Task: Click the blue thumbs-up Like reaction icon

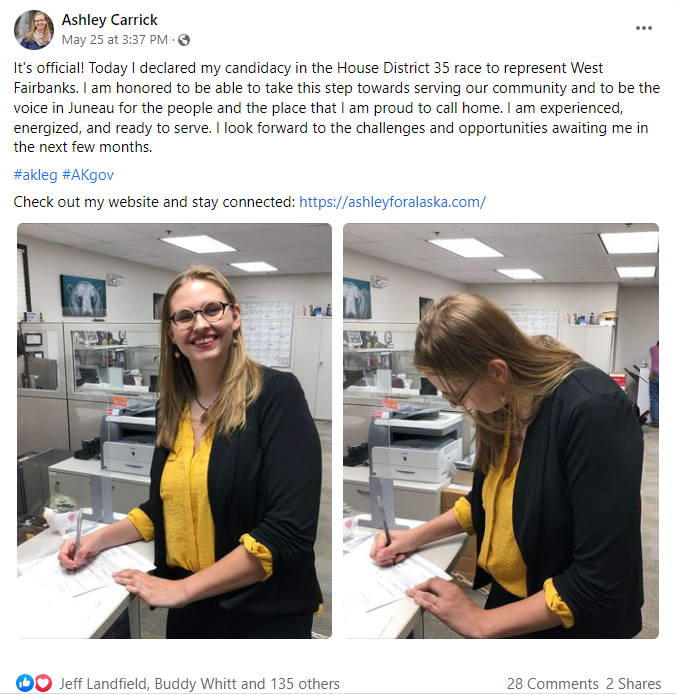Action: click(25, 683)
